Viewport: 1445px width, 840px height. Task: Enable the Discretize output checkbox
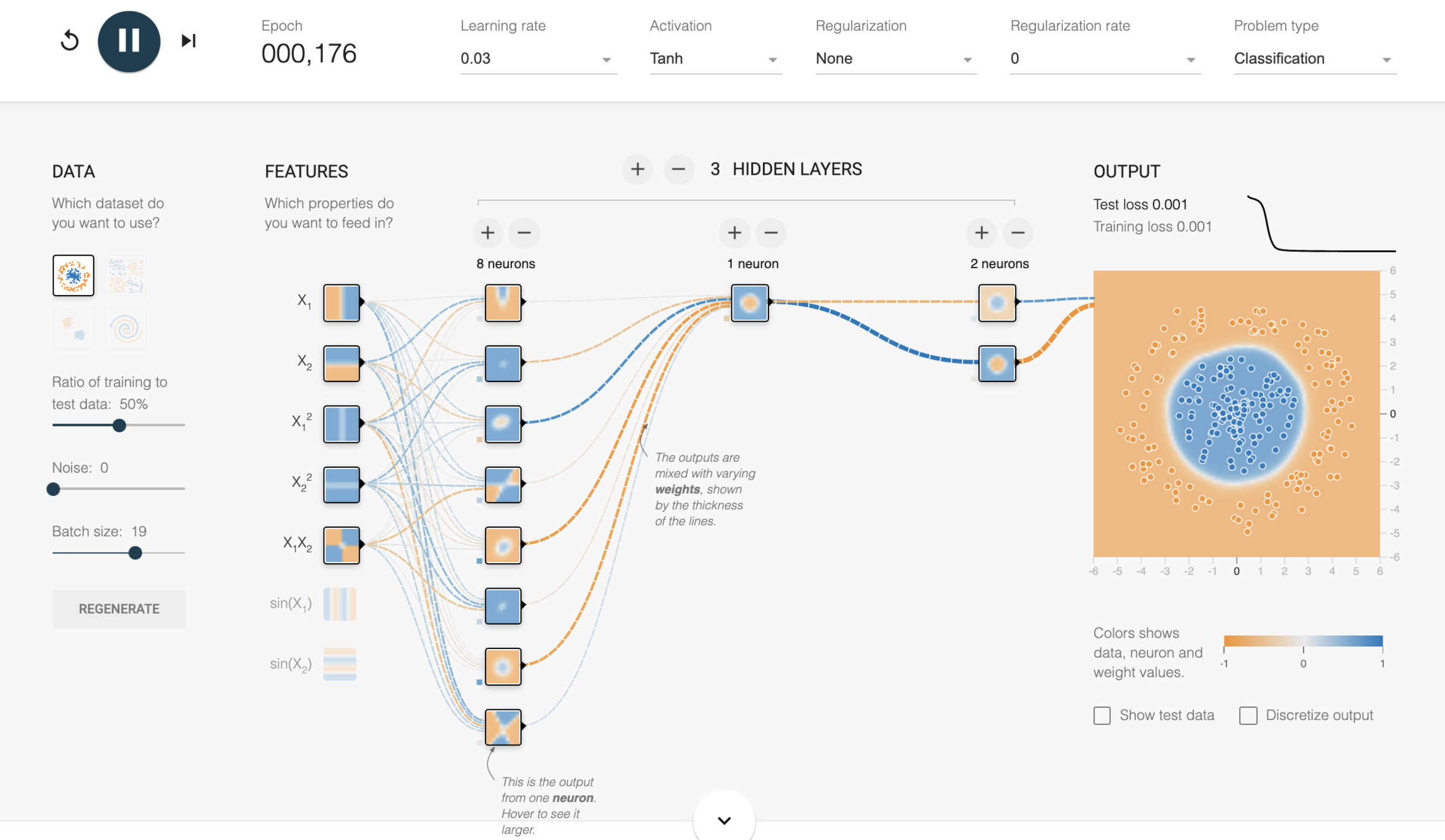[1248, 715]
